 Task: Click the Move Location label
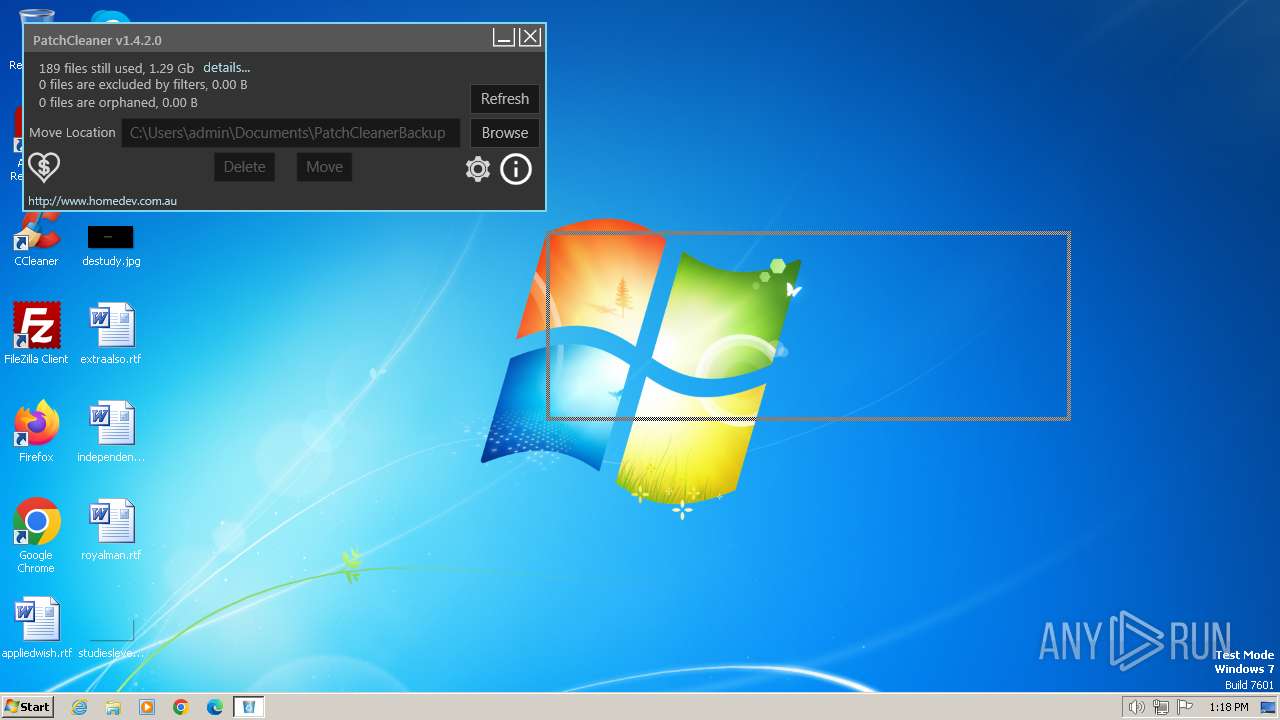72,133
